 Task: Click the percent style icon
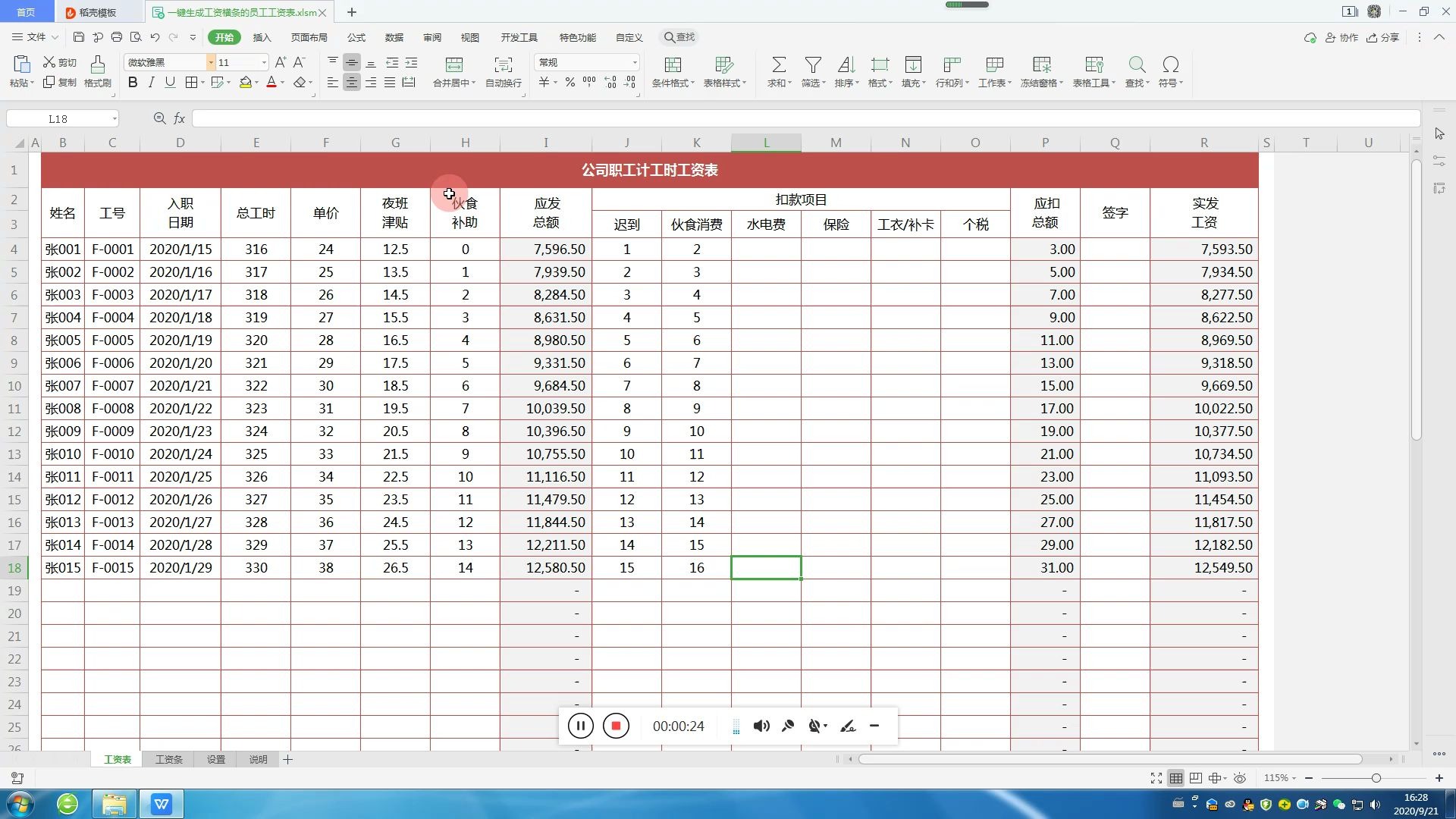pyautogui.click(x=570, y=82)
